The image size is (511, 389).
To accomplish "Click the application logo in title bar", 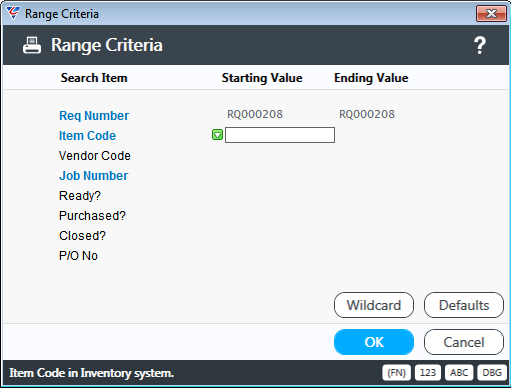I will 13,13.
